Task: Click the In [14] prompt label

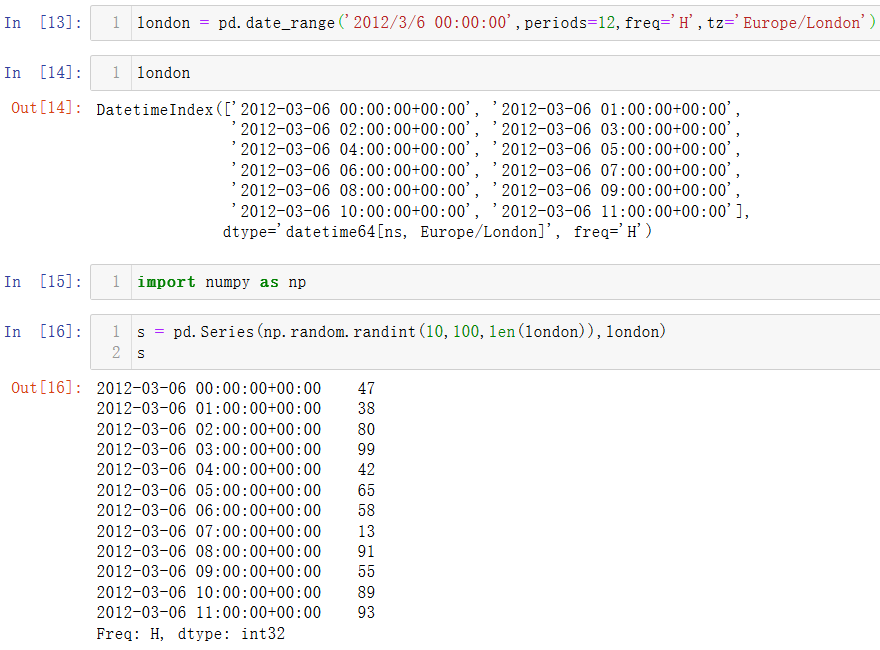Action: pyautogui.click(x=43, y=72)
